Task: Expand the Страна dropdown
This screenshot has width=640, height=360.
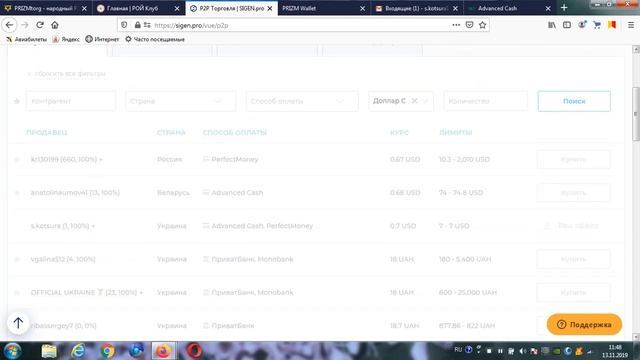Action: (x=180, y=101)
